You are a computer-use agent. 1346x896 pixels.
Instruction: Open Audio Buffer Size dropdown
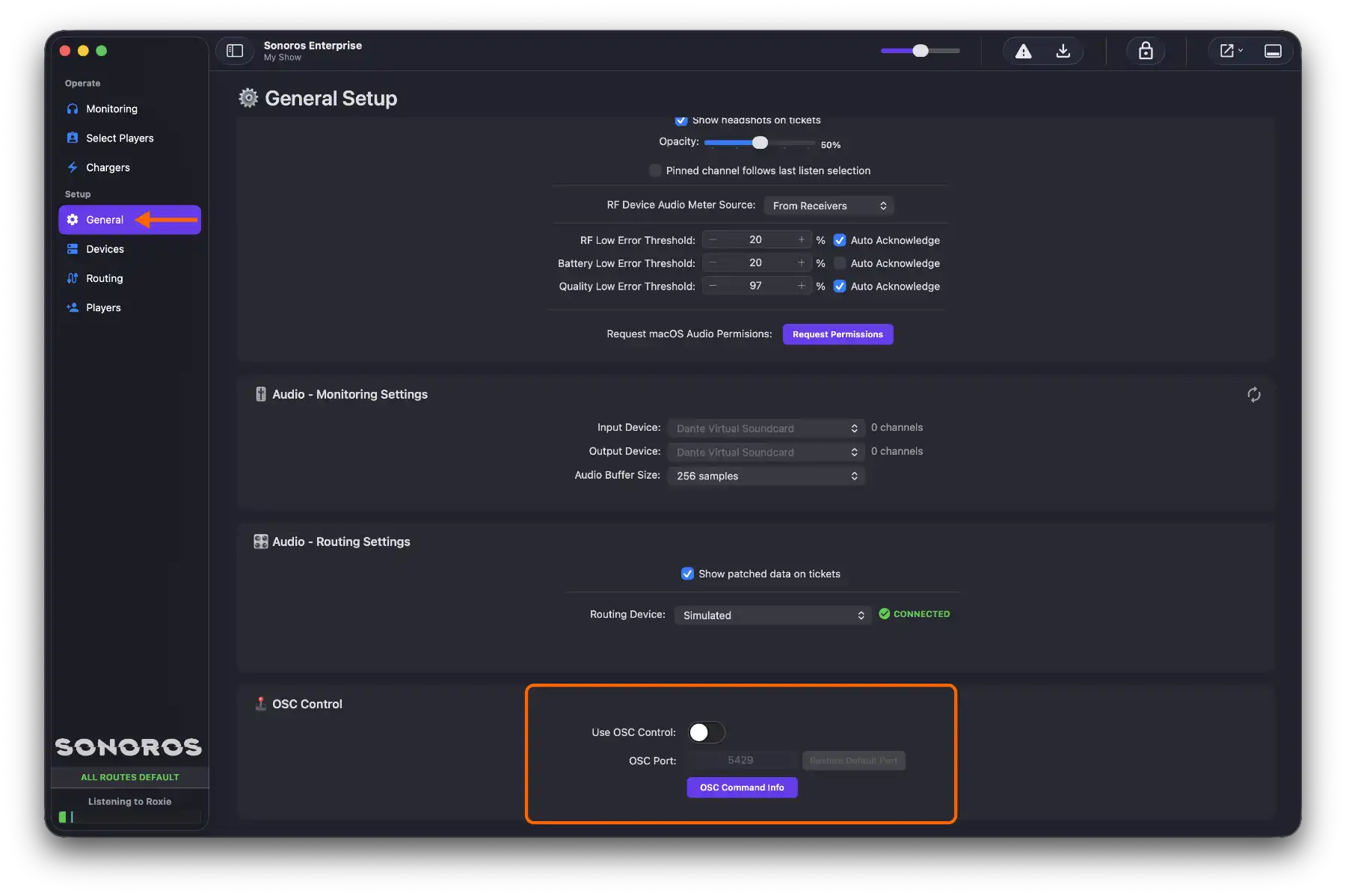[x=766, y=476]
